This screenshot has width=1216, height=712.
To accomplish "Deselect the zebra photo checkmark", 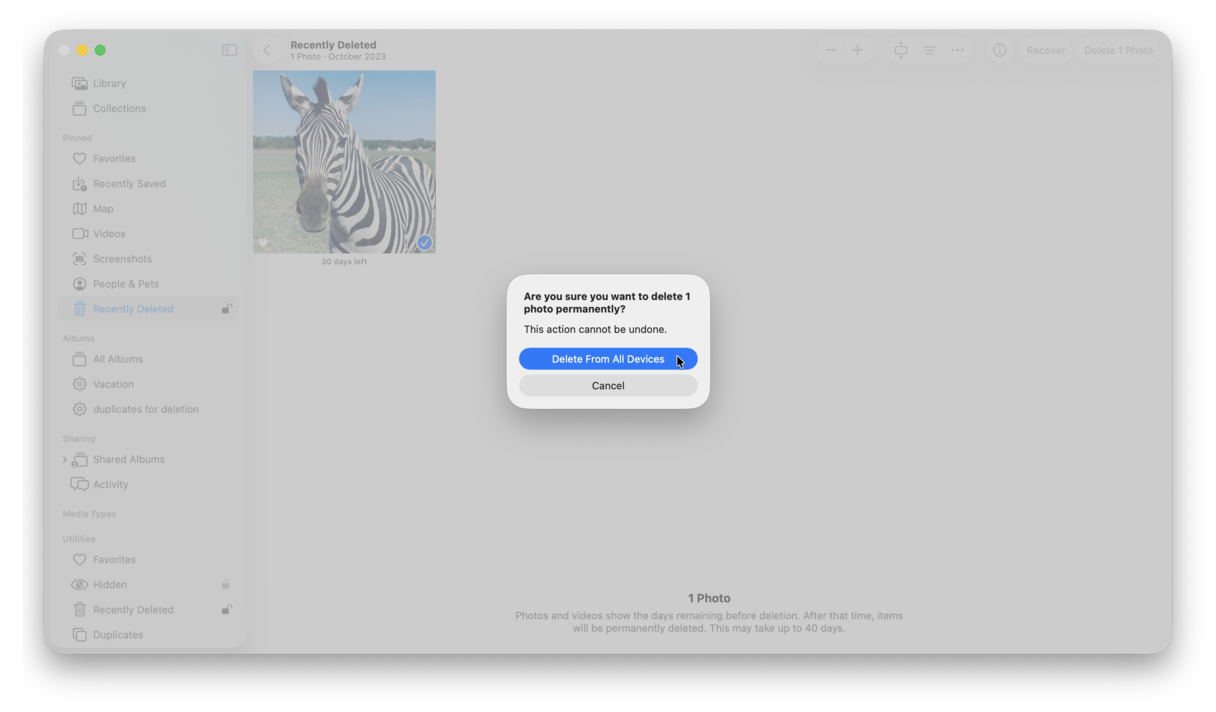I will pos(423,241).
